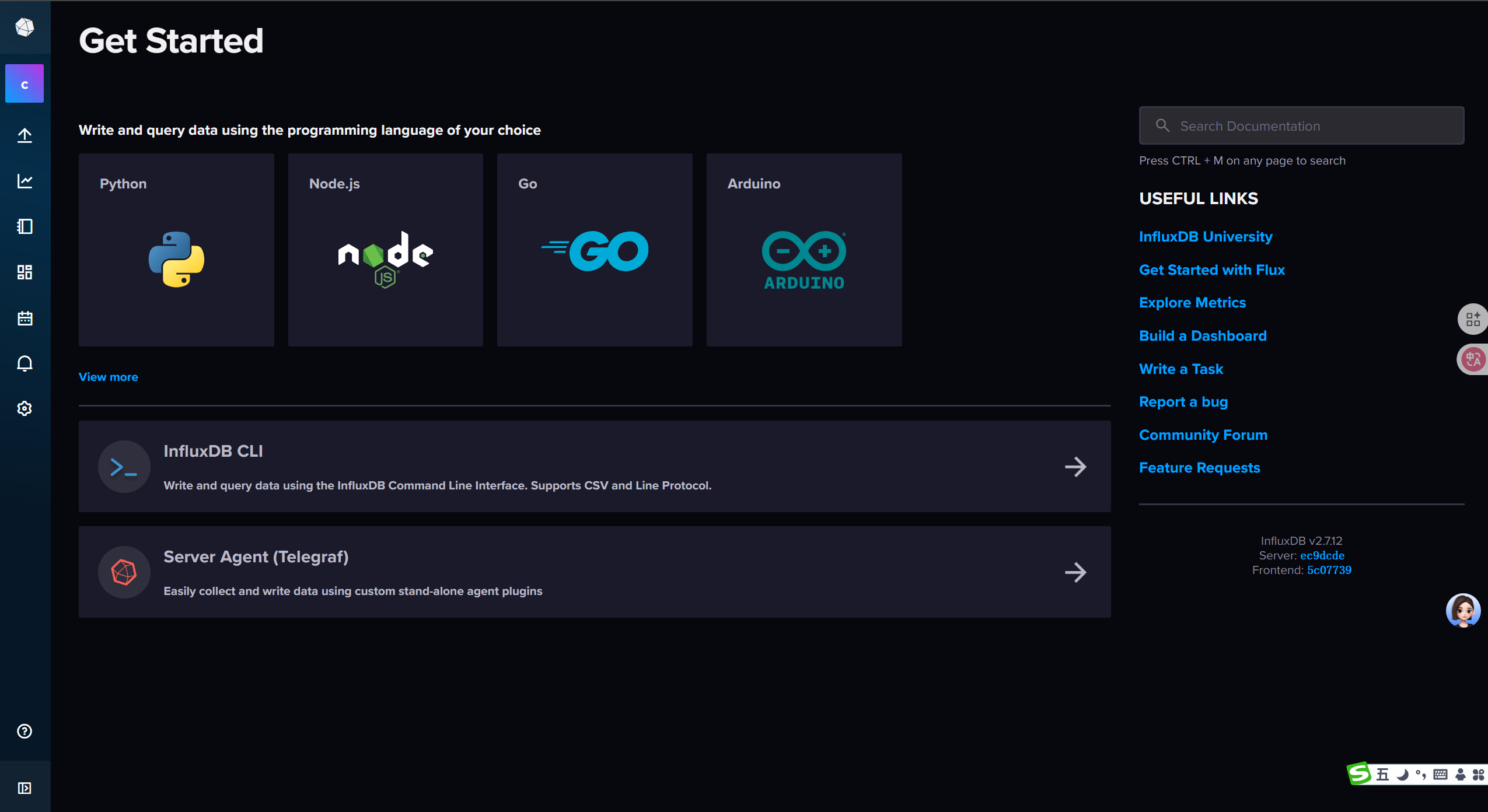Open the Build a Dashboard link
1488x812 pixels.
pos(1203,335)
